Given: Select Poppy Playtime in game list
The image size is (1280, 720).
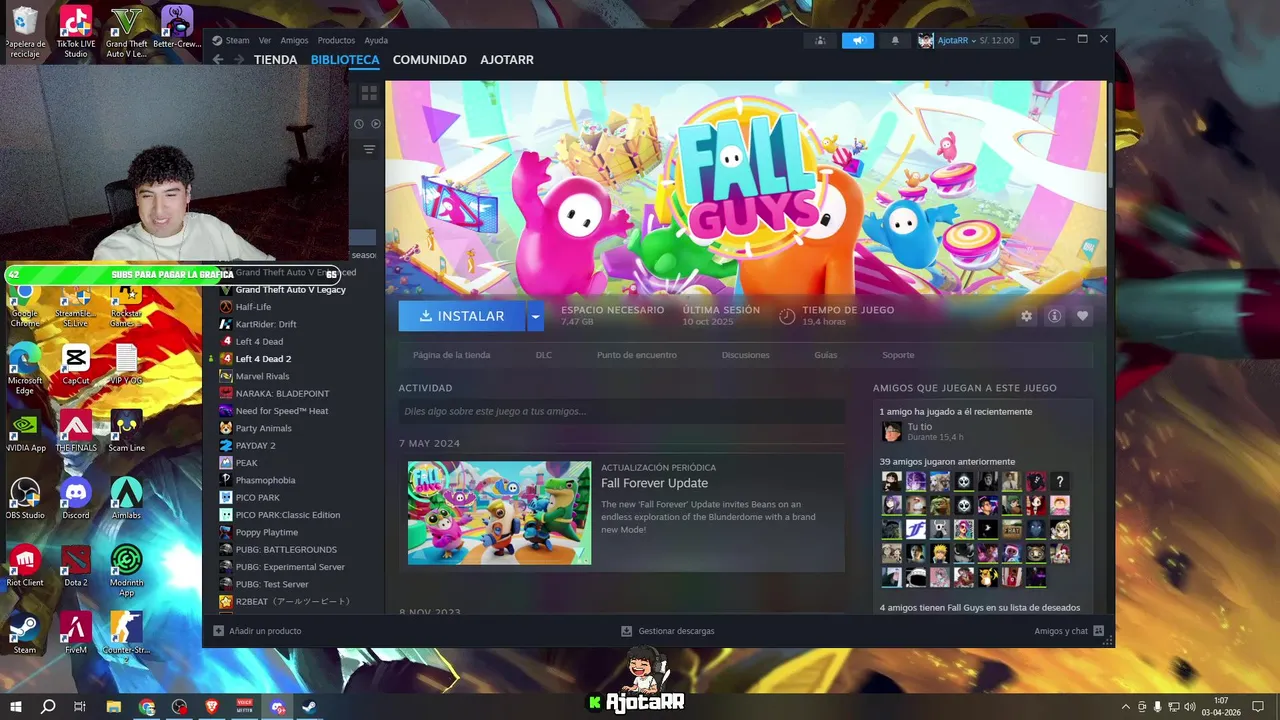Looking at the screenshot, I should (x=266, y=532).
